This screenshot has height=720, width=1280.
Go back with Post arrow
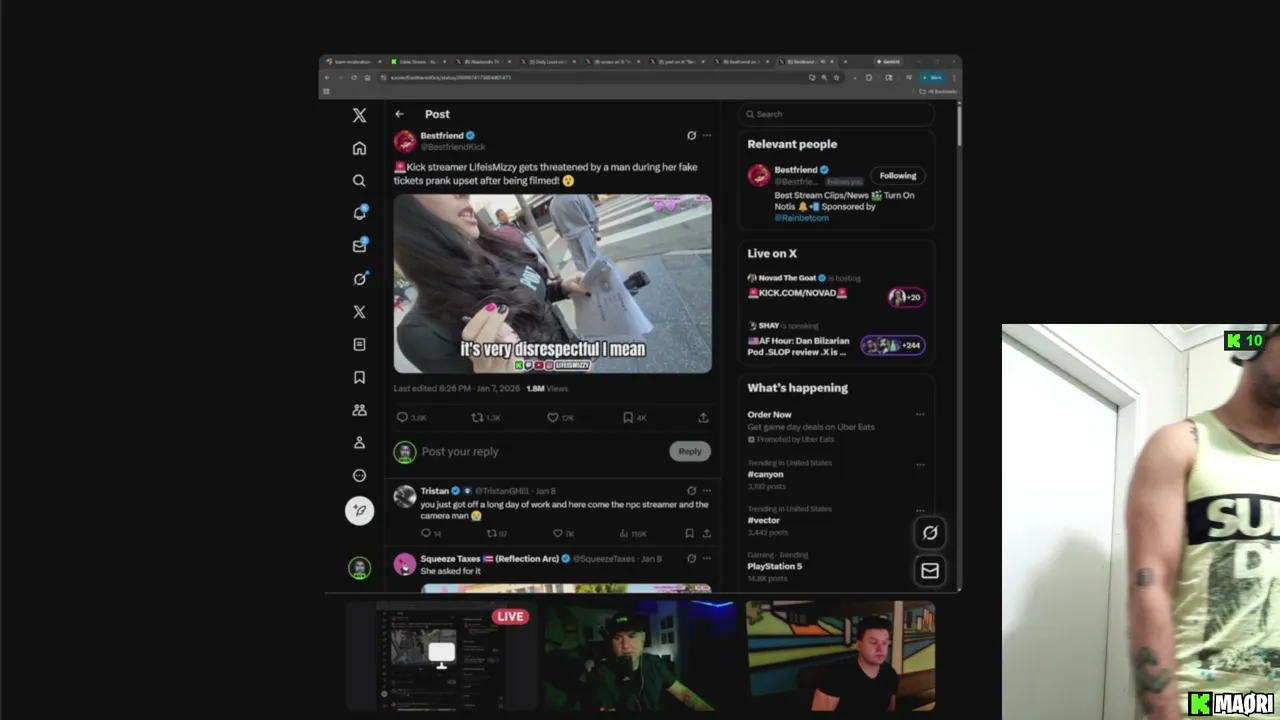(399, 114)
